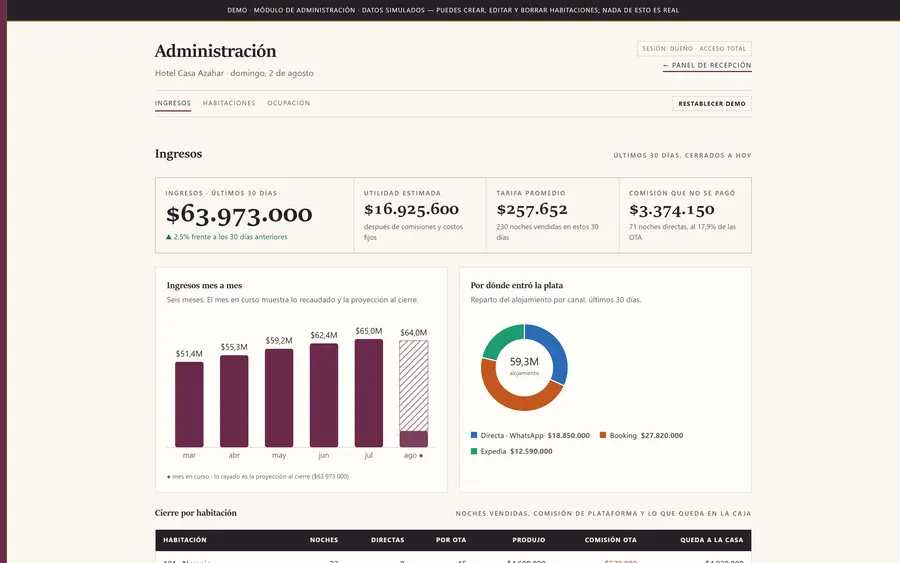Image resolution: width=900 pixels, height=563 pixels.
Task: Click the $3.374.150 comisión value
Action: click(x=672, y=209)
